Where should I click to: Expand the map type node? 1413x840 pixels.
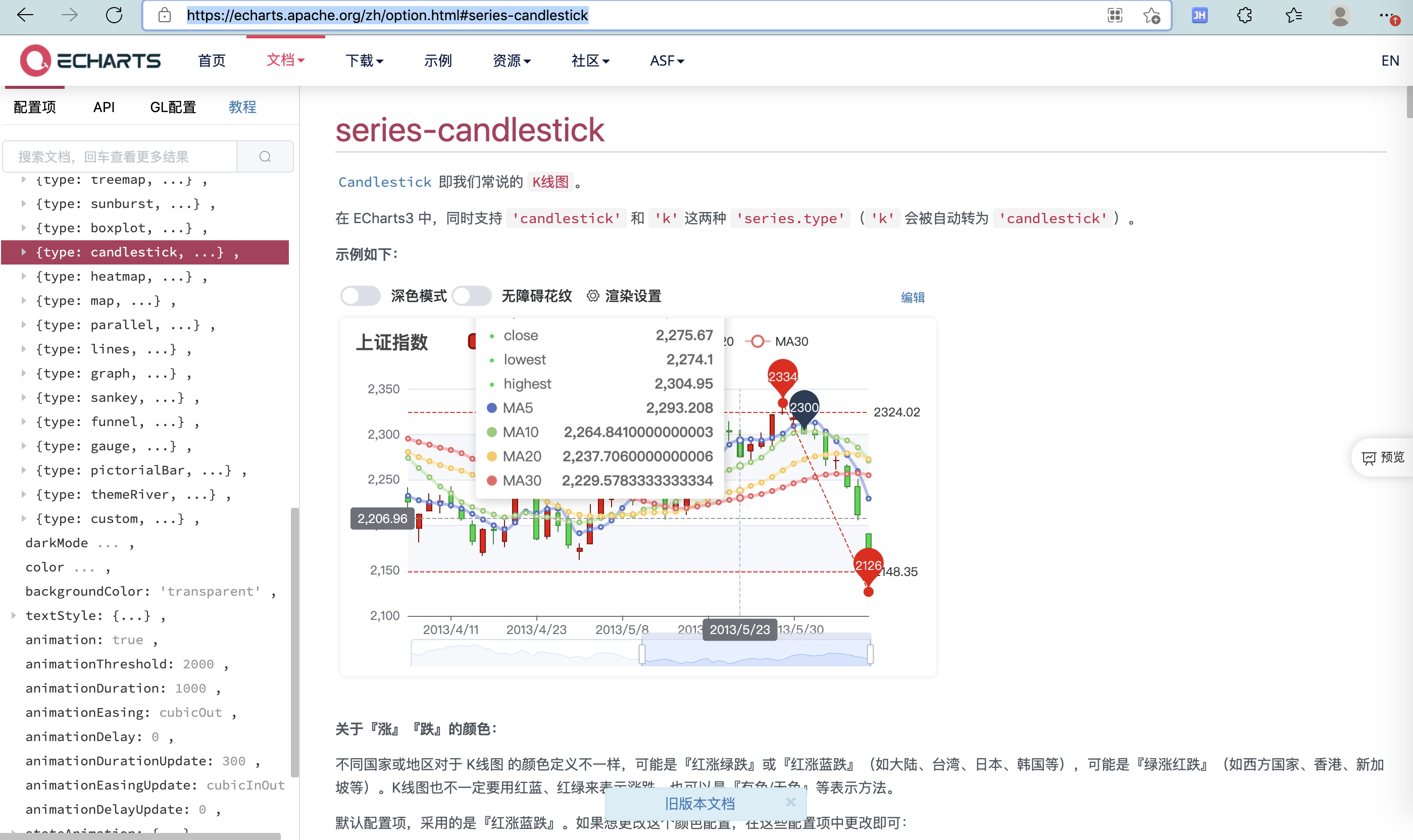(23, 300)
